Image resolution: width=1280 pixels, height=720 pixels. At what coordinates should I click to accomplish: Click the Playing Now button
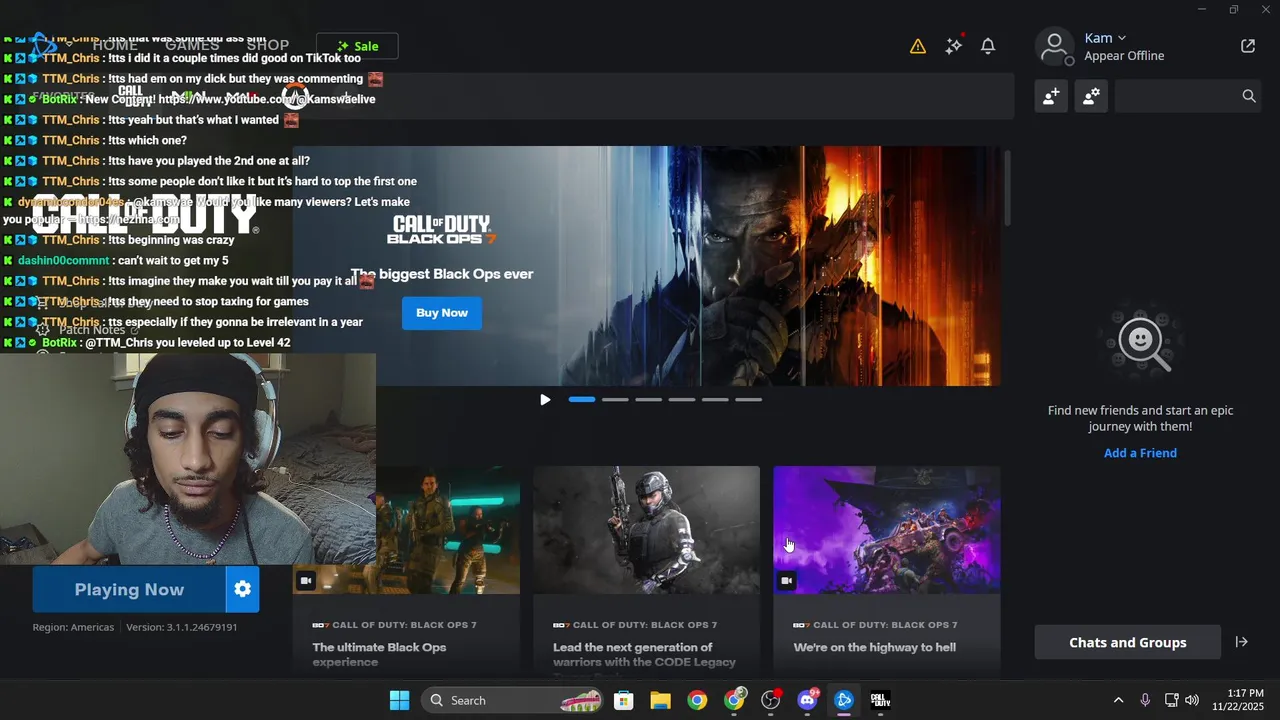(129, 589)
